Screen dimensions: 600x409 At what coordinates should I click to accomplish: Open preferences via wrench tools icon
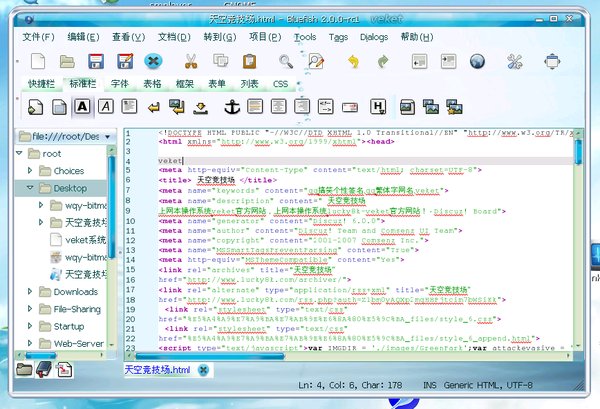point(515,62)
